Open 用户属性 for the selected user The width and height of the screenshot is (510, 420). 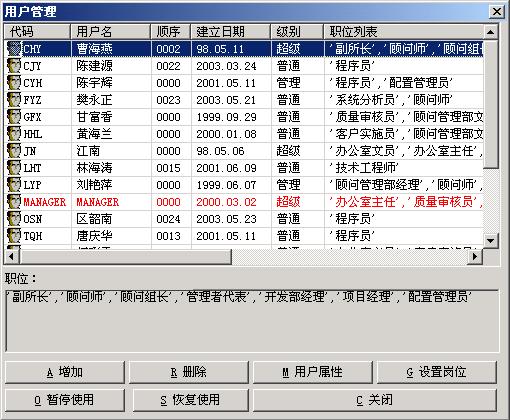pyautogui.click(x=313, y=372)
